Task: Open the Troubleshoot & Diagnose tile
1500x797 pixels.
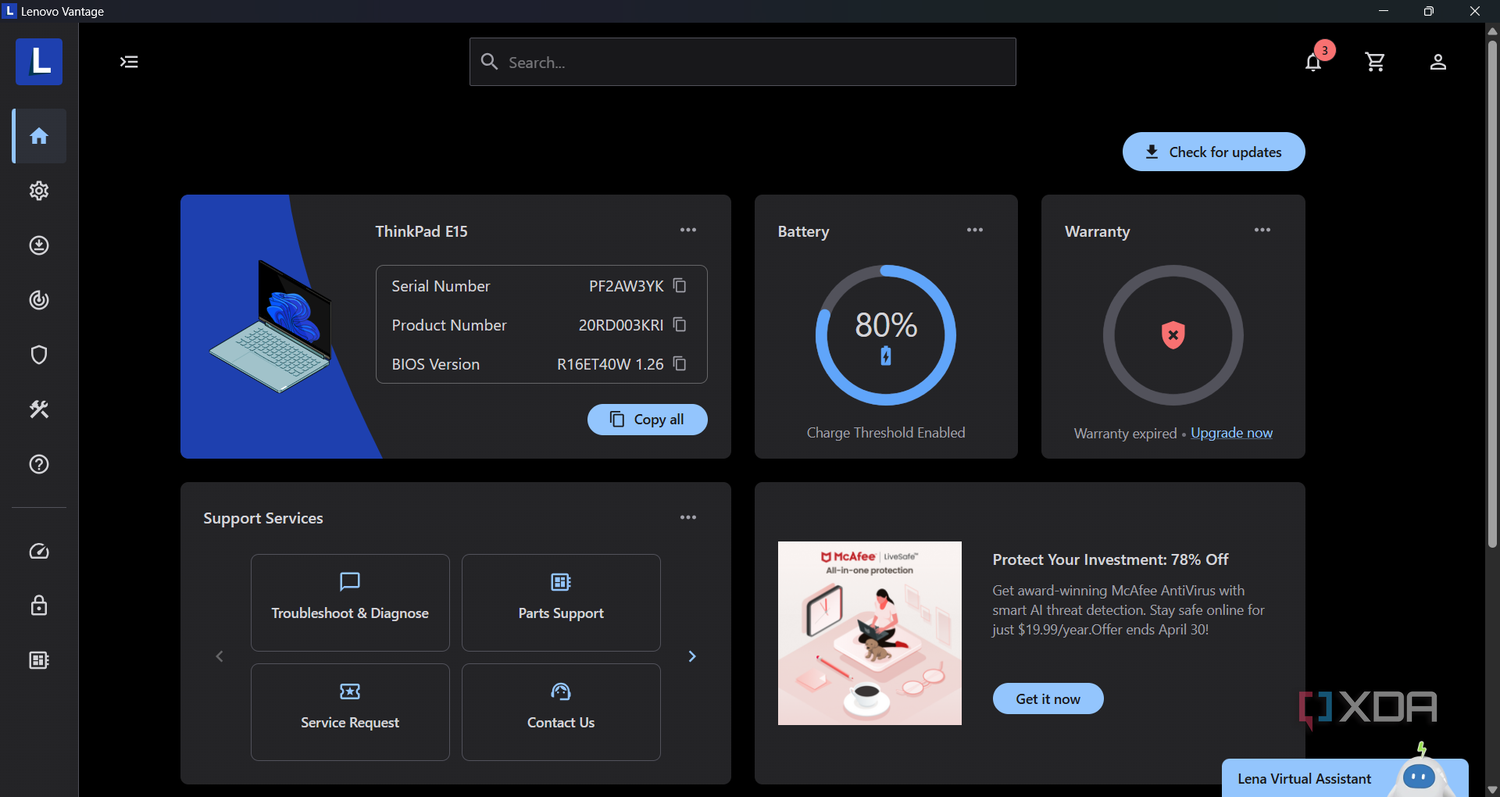Action: 350,603
